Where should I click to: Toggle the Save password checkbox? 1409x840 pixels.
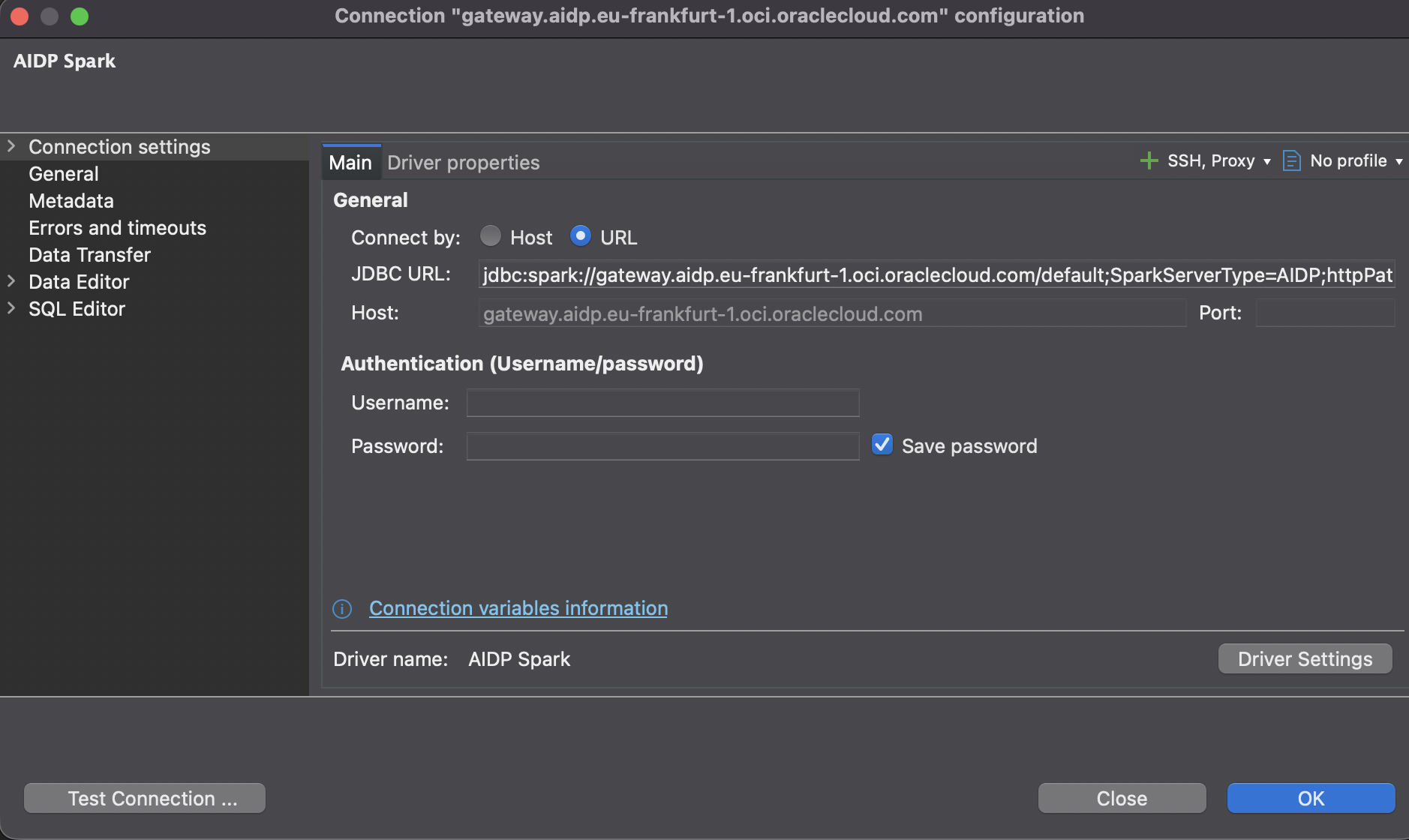[882, 445]
